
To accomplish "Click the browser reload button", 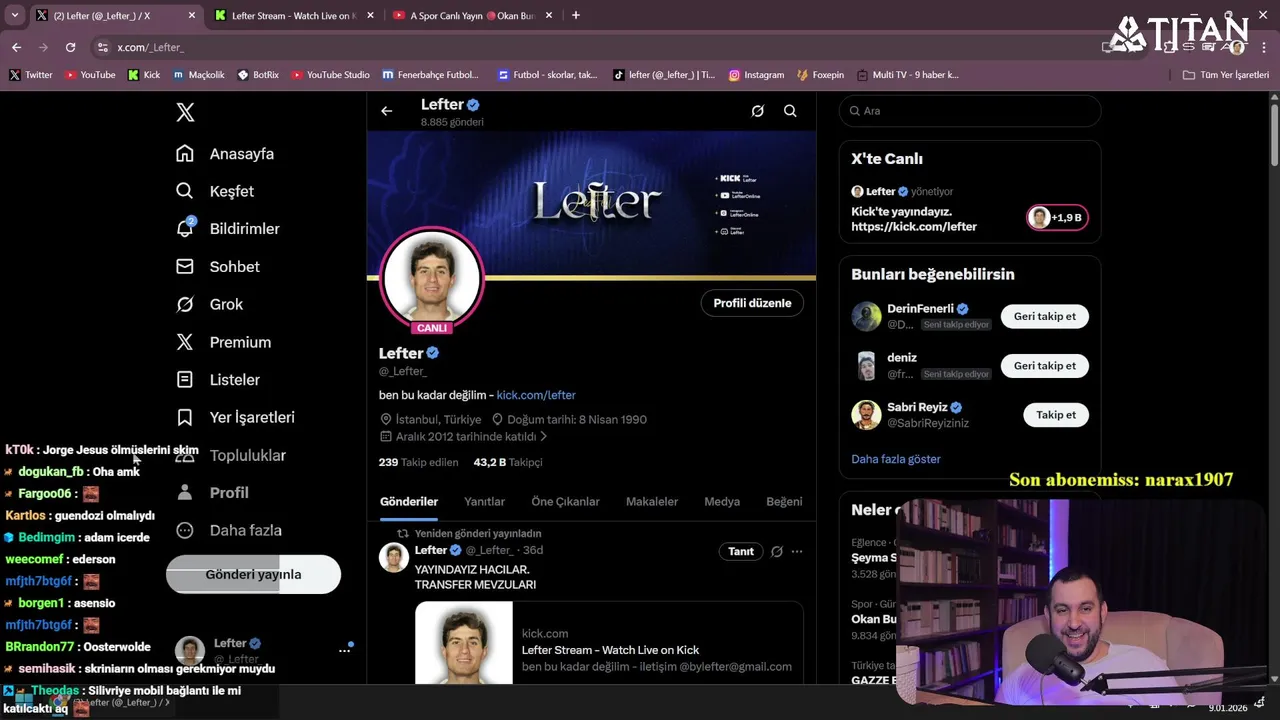I will tap(70, 47).
